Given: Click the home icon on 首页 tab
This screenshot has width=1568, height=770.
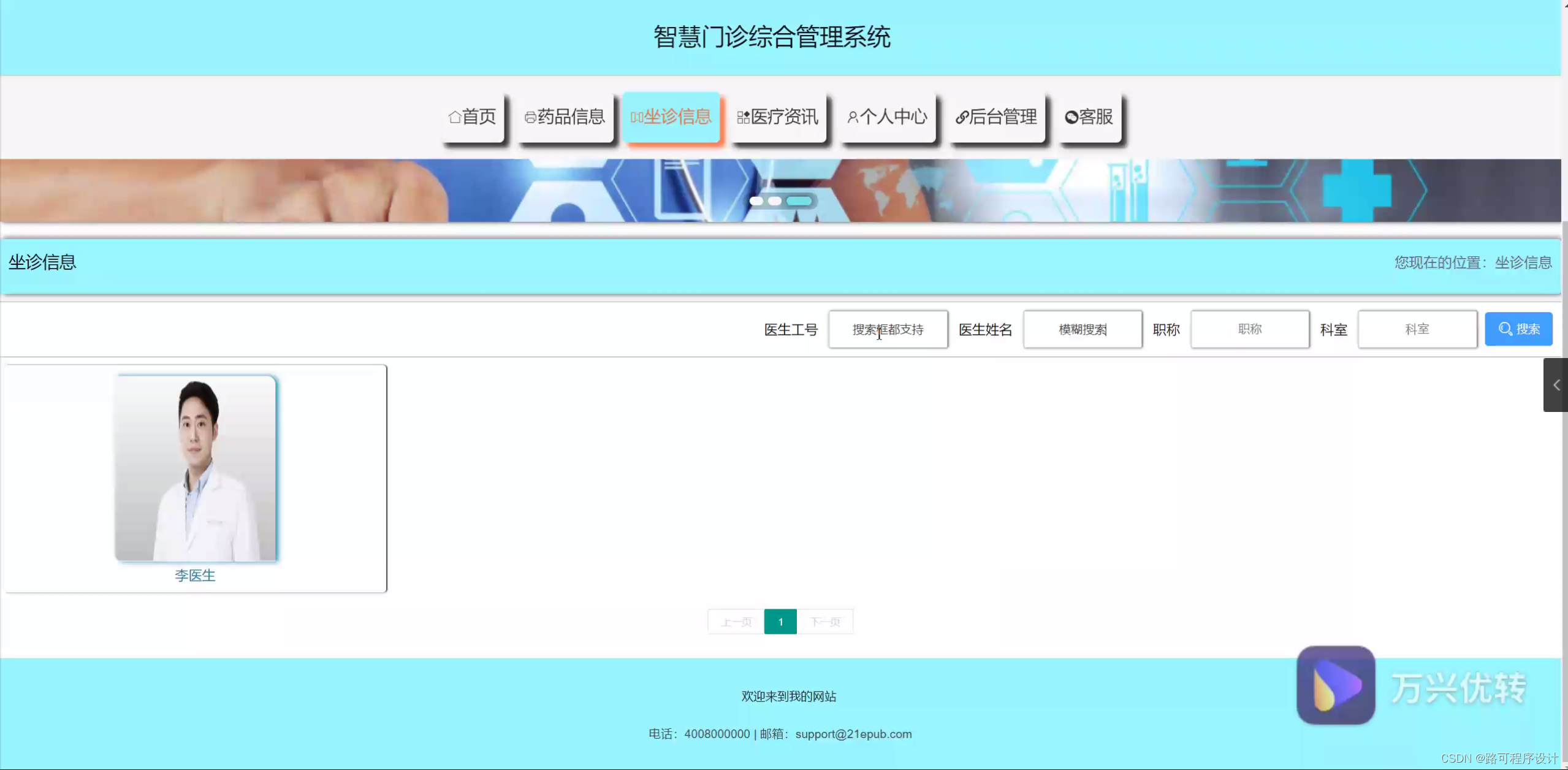Looking at the screenshot, I should click(x=455, y=116).
